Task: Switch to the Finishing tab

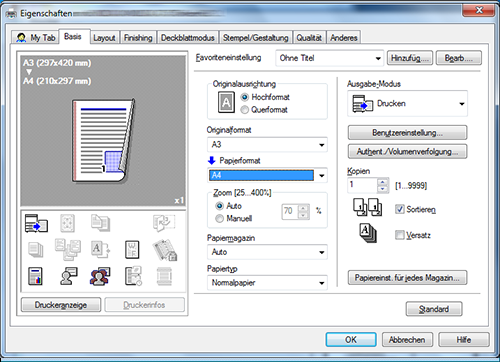Action: click(138, 38)
